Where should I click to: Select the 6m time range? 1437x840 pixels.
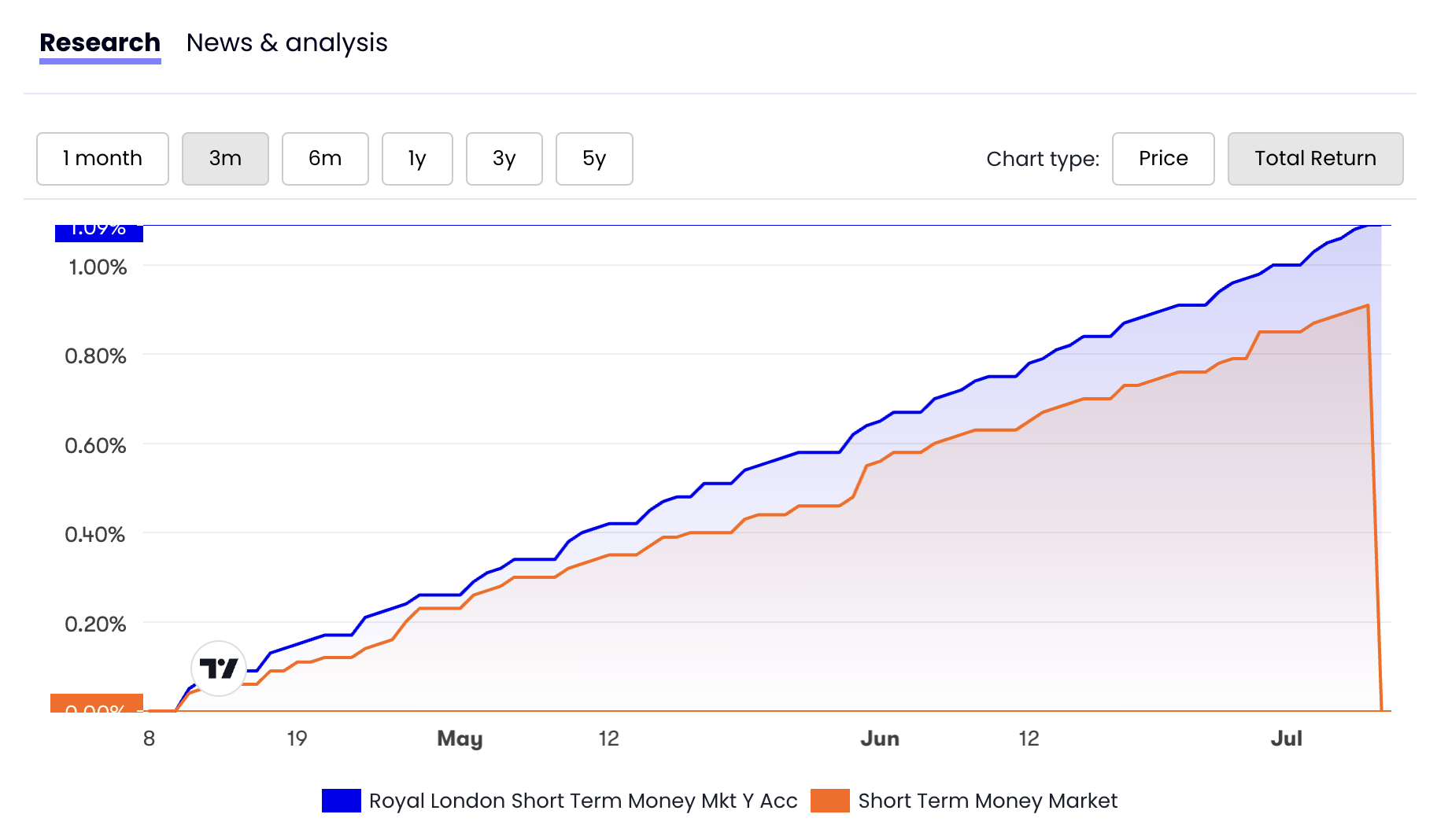pyautogui.click(x=325, y=159)
